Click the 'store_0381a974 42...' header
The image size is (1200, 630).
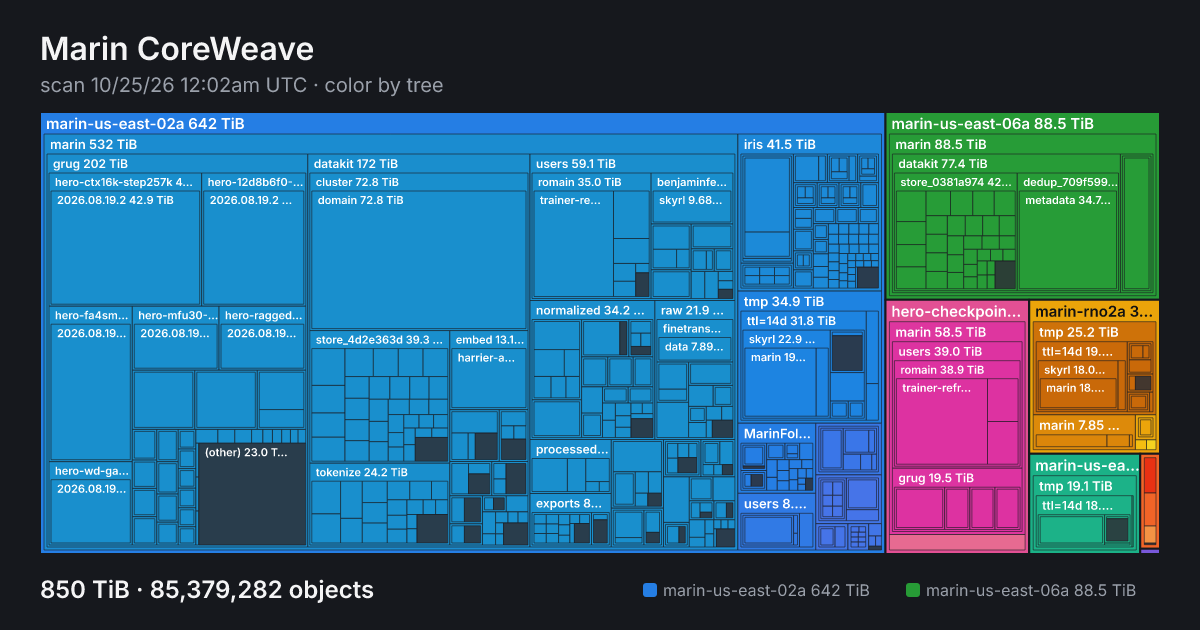956,182
